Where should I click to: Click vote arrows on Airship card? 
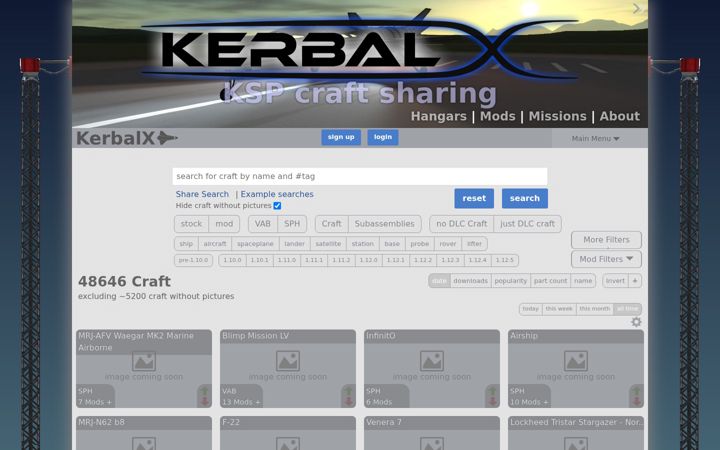[636, 396]
